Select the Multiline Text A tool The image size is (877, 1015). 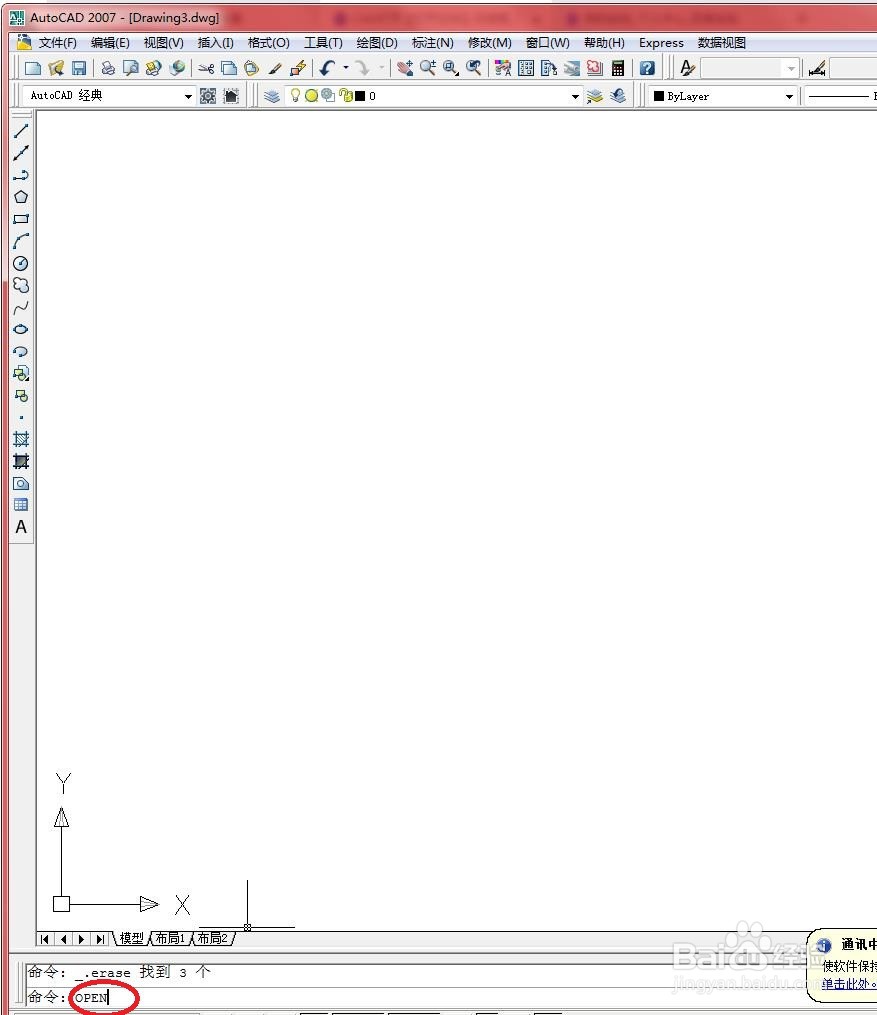[x=21, y=527]
